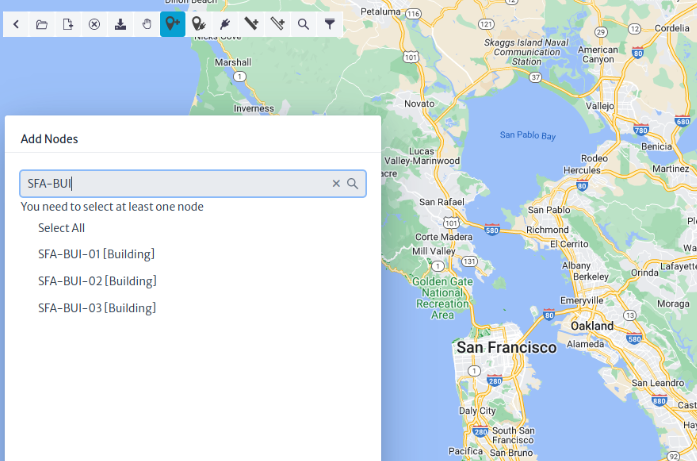Select node SFA-BUI-01 [Building]
This screenshot has width=697, height=461.
(x=96, y=254)
